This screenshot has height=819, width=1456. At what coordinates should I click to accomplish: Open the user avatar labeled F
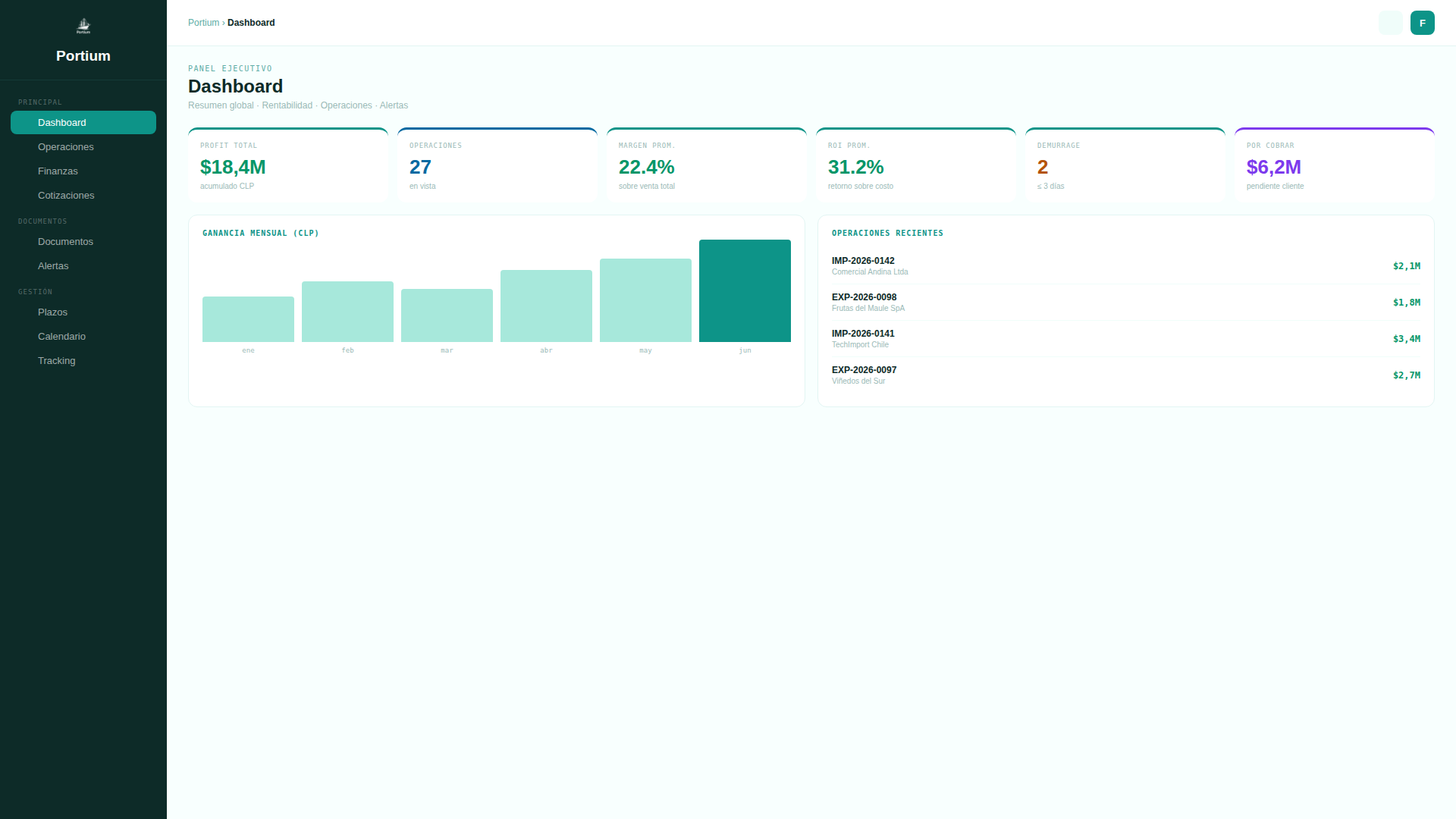tap(1422, 23)
